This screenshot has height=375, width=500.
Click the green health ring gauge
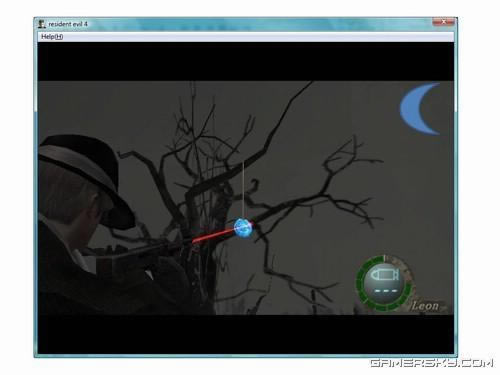pyautogui.click(x=384, y=284)
